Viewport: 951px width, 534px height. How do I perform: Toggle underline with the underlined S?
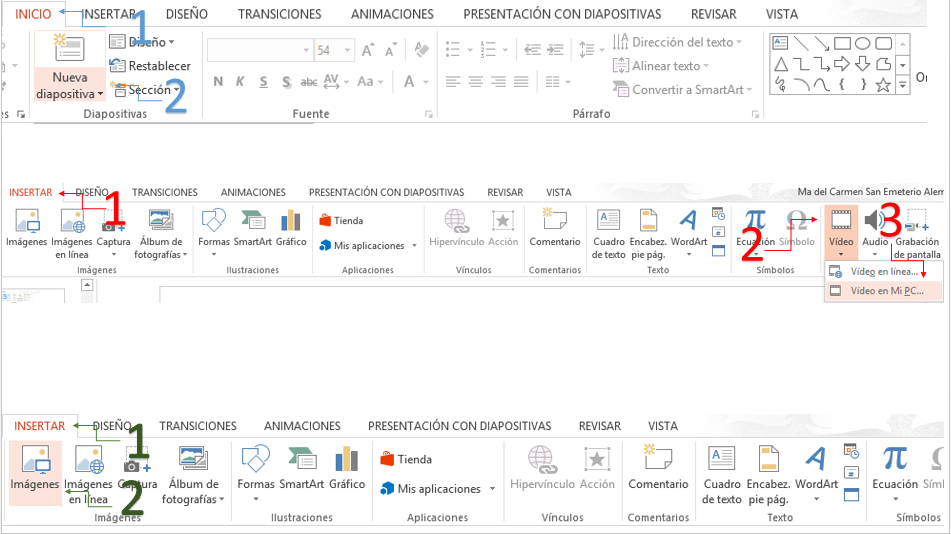263,82
